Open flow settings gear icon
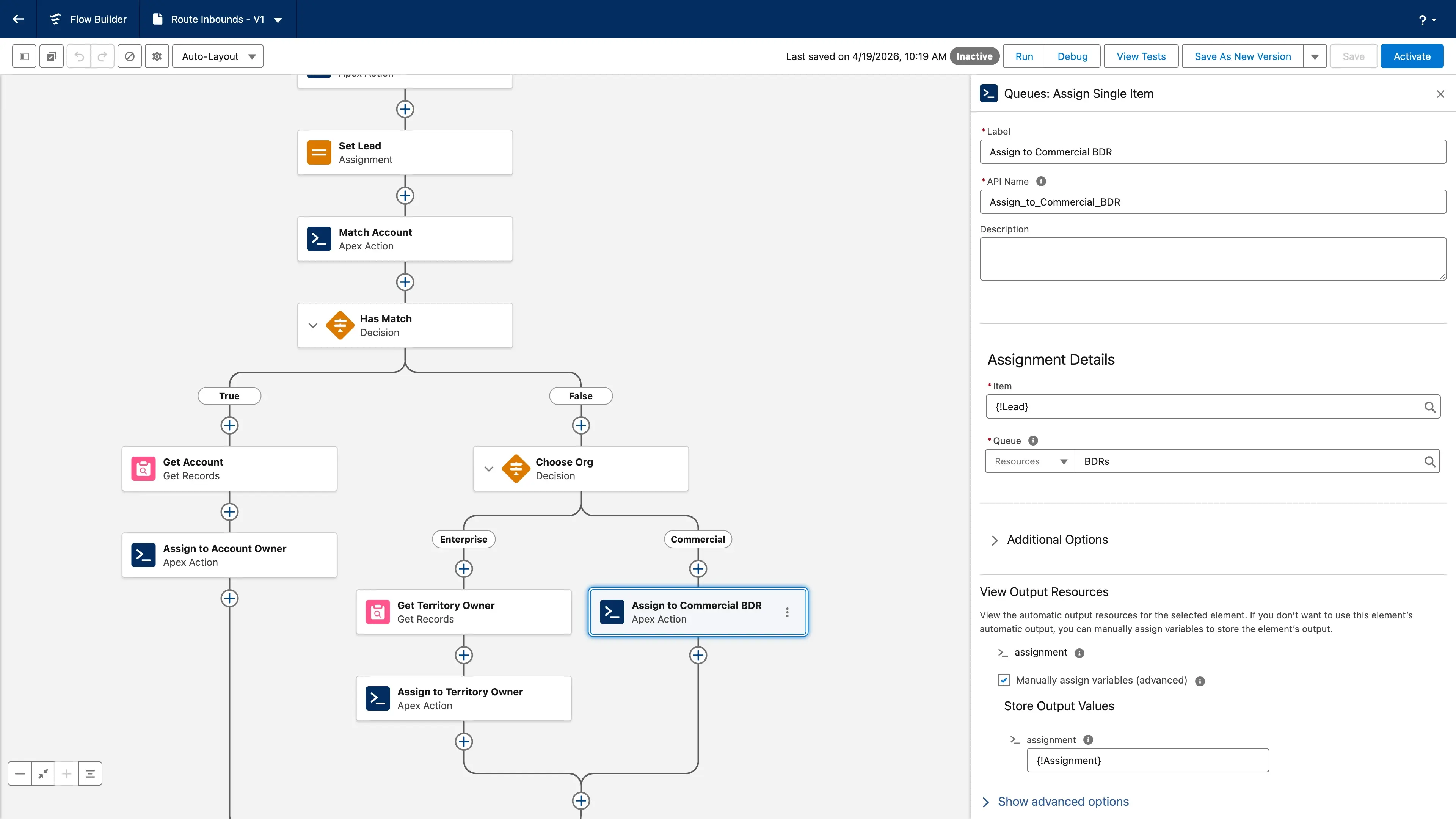The height and width of the screenshot is (819, 1456). (157, 56)
